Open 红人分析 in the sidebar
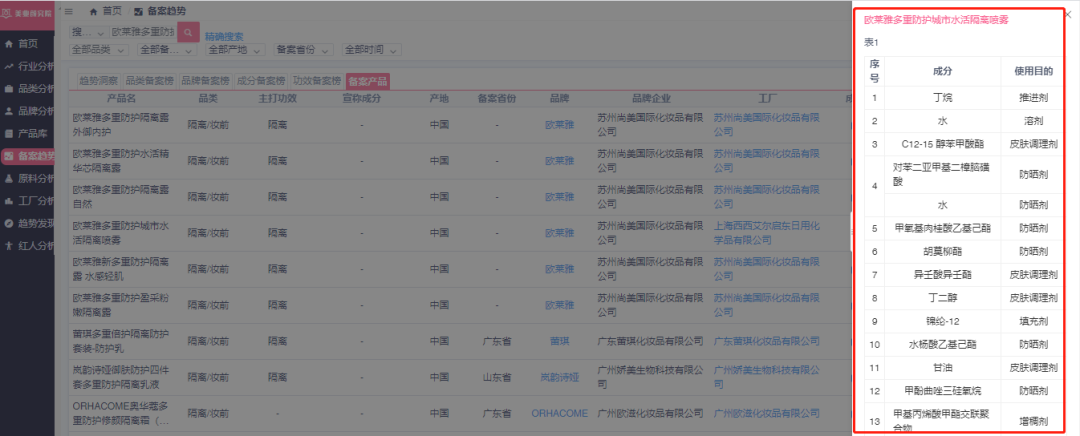Screen dimensions: 1080x436 [34, 245]
